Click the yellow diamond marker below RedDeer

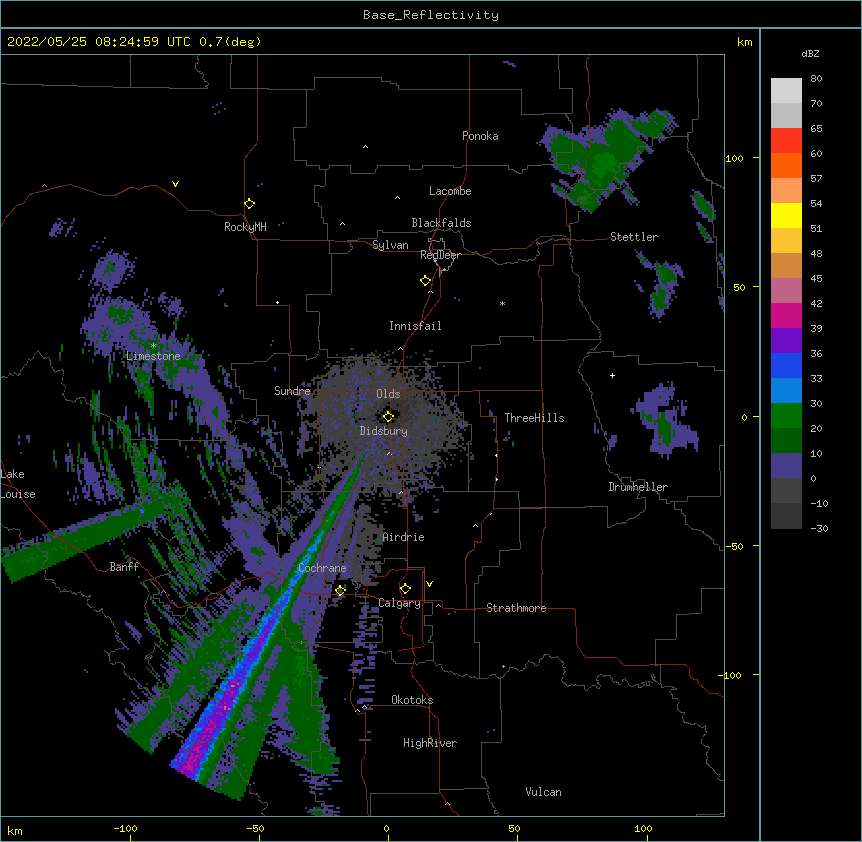pyautogui.click(x=425, y=281)
